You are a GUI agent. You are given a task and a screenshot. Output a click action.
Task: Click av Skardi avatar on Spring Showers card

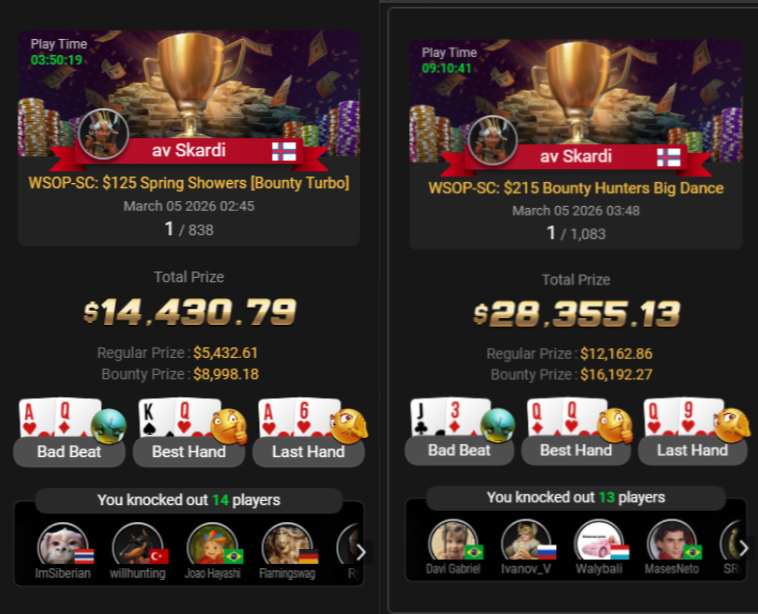tap(103, 134)
